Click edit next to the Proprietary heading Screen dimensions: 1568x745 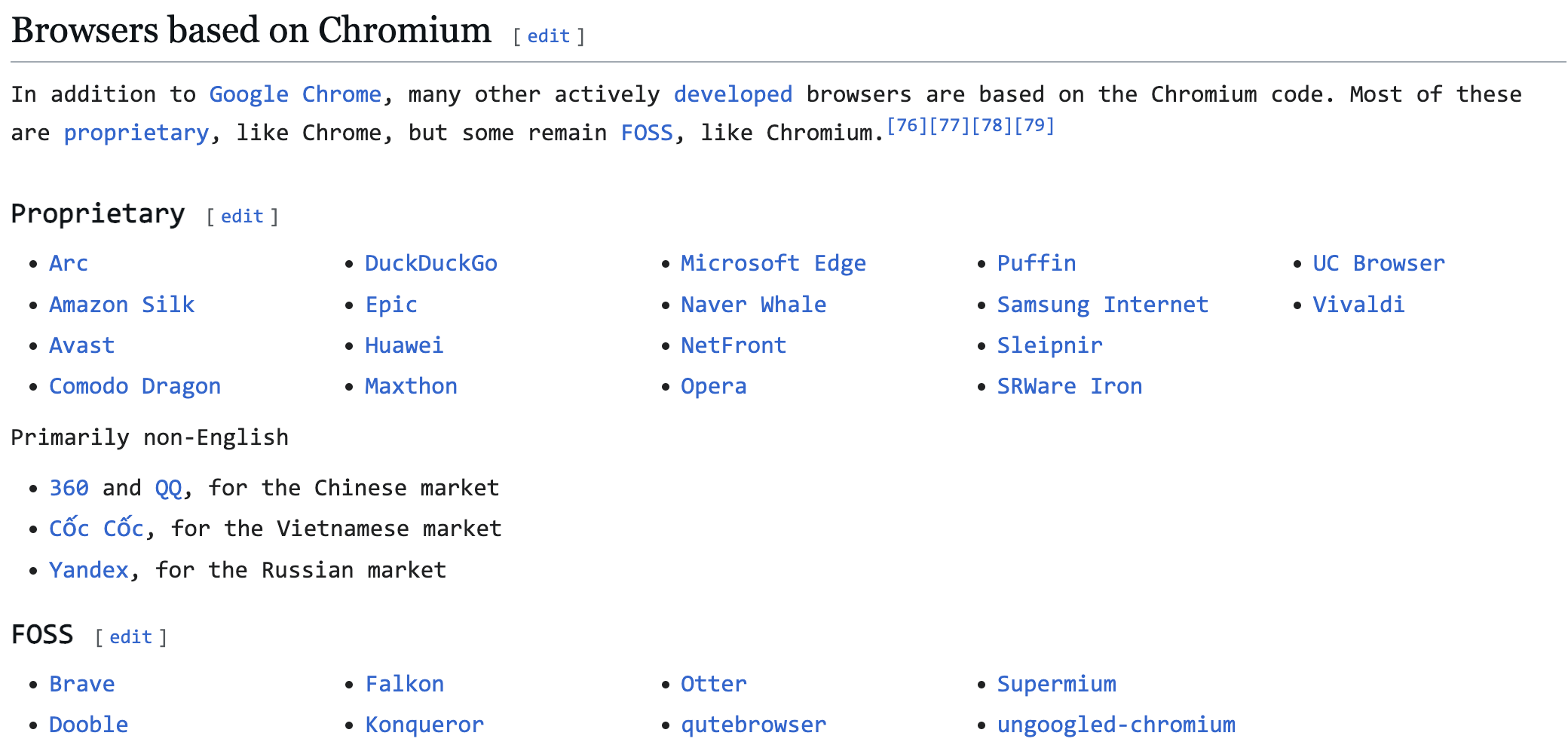(x=242, y=216)
